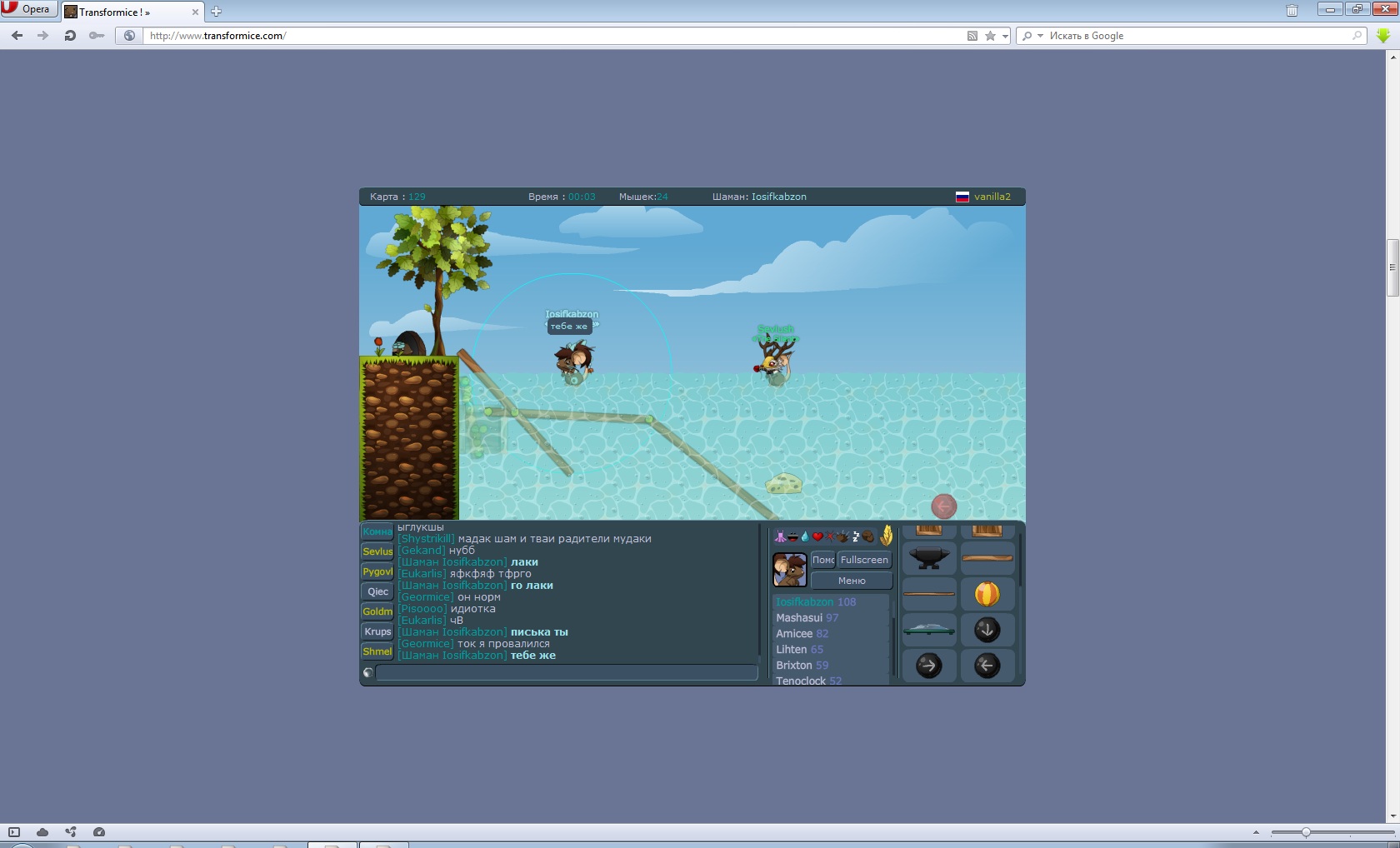This screenshot has height=848, width=1400.
Task: Click the site info globe badge
Action: tap(129, 36)
